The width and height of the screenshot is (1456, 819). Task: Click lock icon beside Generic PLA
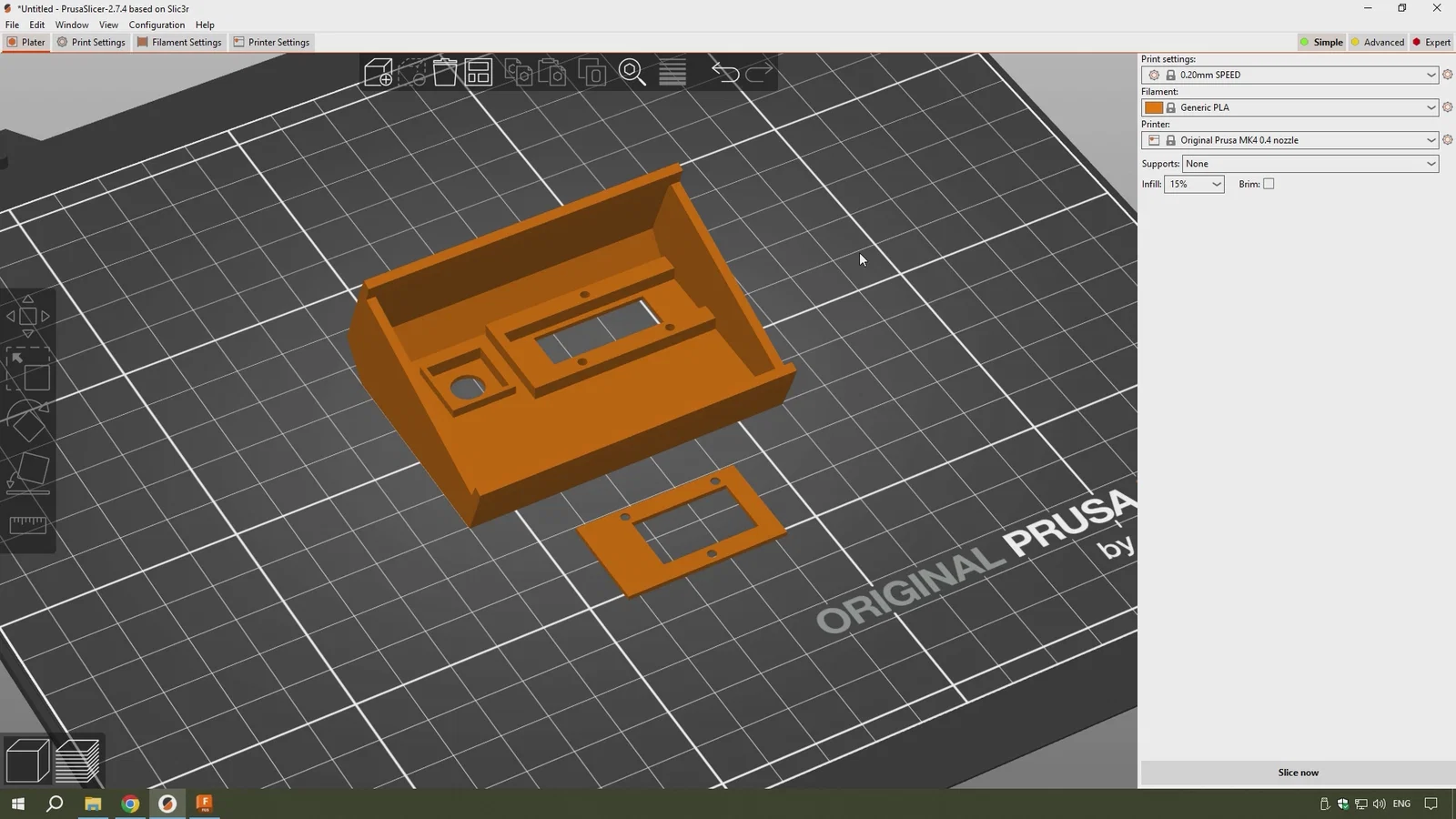[1171, 107]
